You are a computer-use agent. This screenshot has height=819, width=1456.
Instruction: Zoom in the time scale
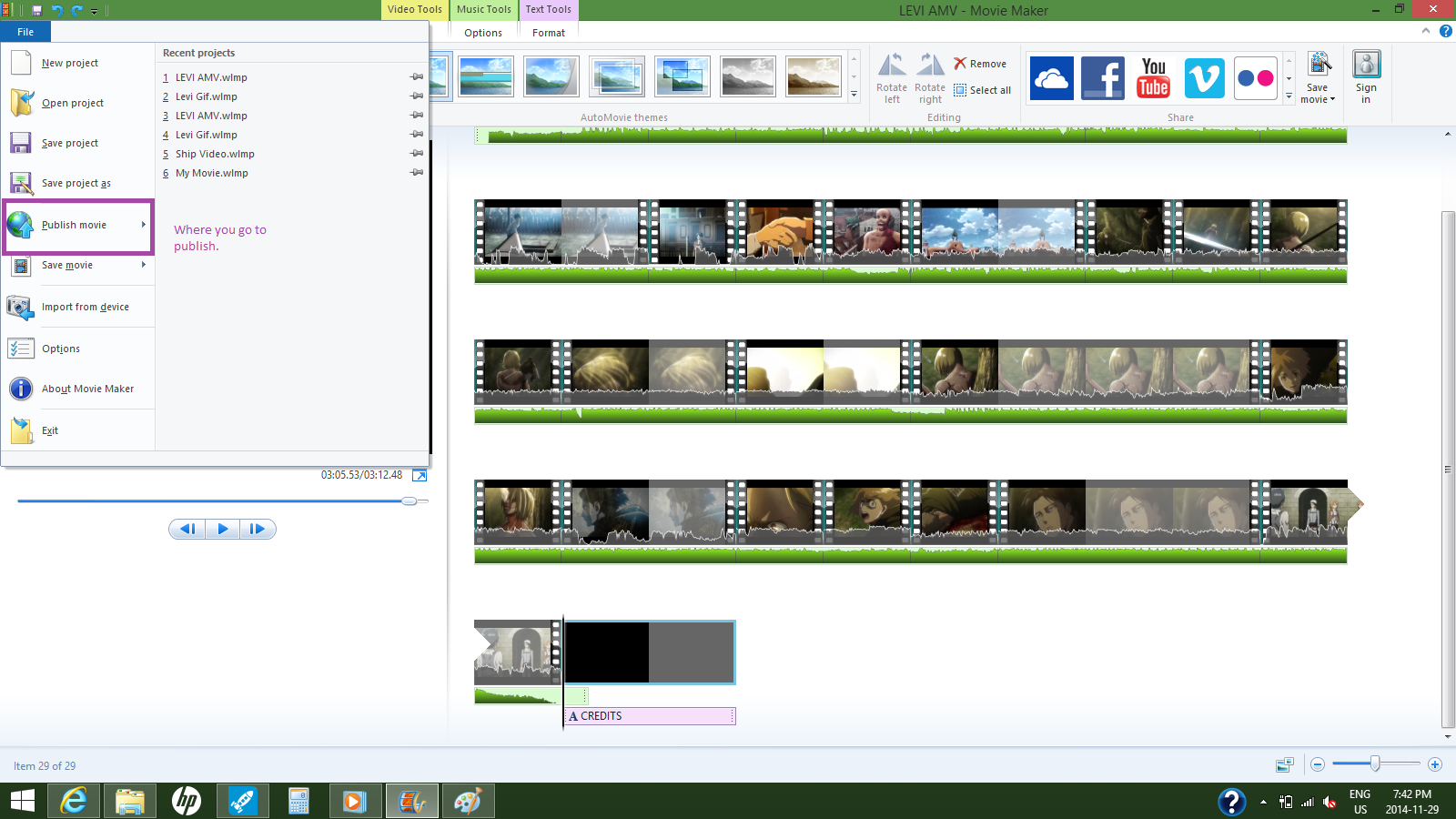pyautogui.click(x=1435, y=764)
